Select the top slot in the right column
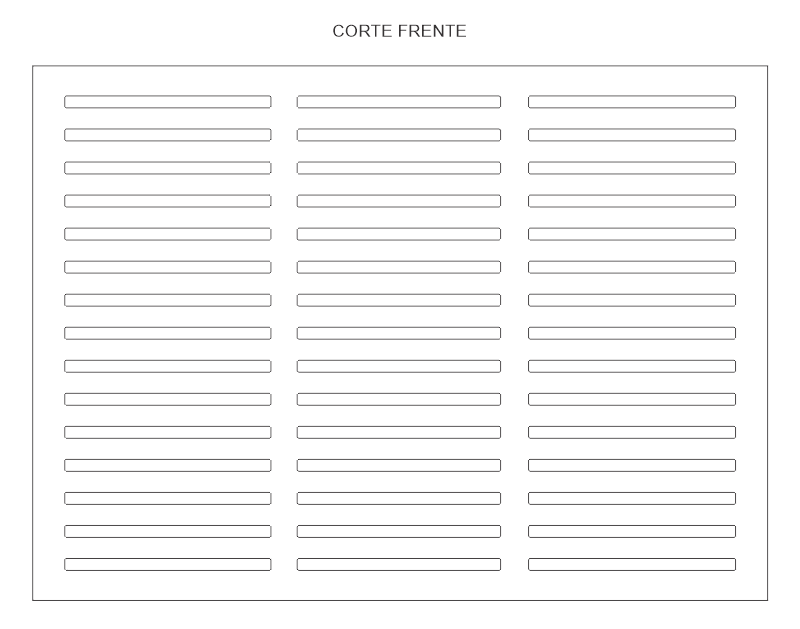Image resolution: width=800 pixels, height=629 pixels. [632, 101]
